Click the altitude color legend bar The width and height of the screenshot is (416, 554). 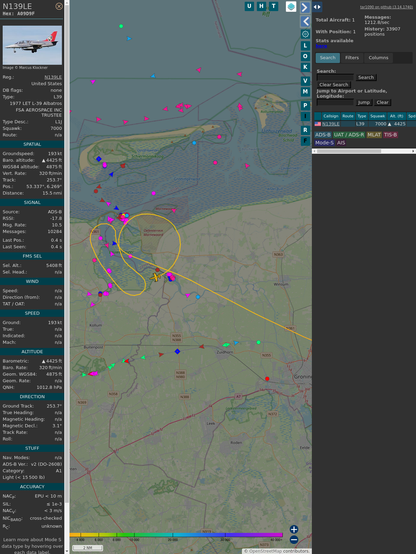[176, 535]
